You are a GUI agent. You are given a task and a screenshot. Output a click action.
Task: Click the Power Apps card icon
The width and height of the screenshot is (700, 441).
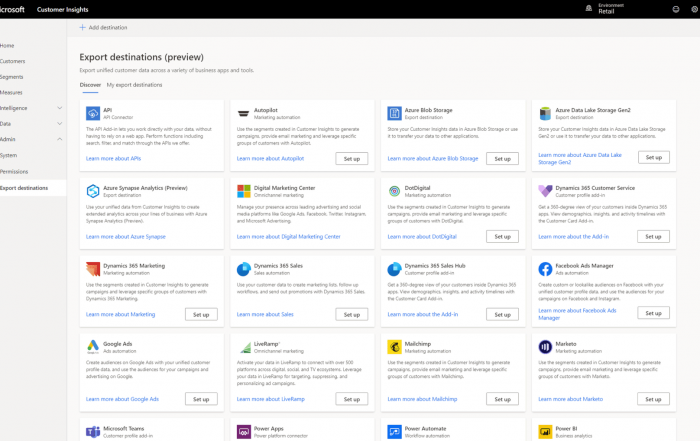point(244,432)
